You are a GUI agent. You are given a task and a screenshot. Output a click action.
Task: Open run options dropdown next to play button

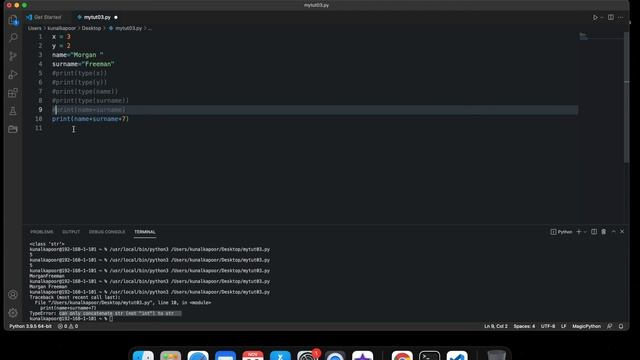[x=602, y=18]
